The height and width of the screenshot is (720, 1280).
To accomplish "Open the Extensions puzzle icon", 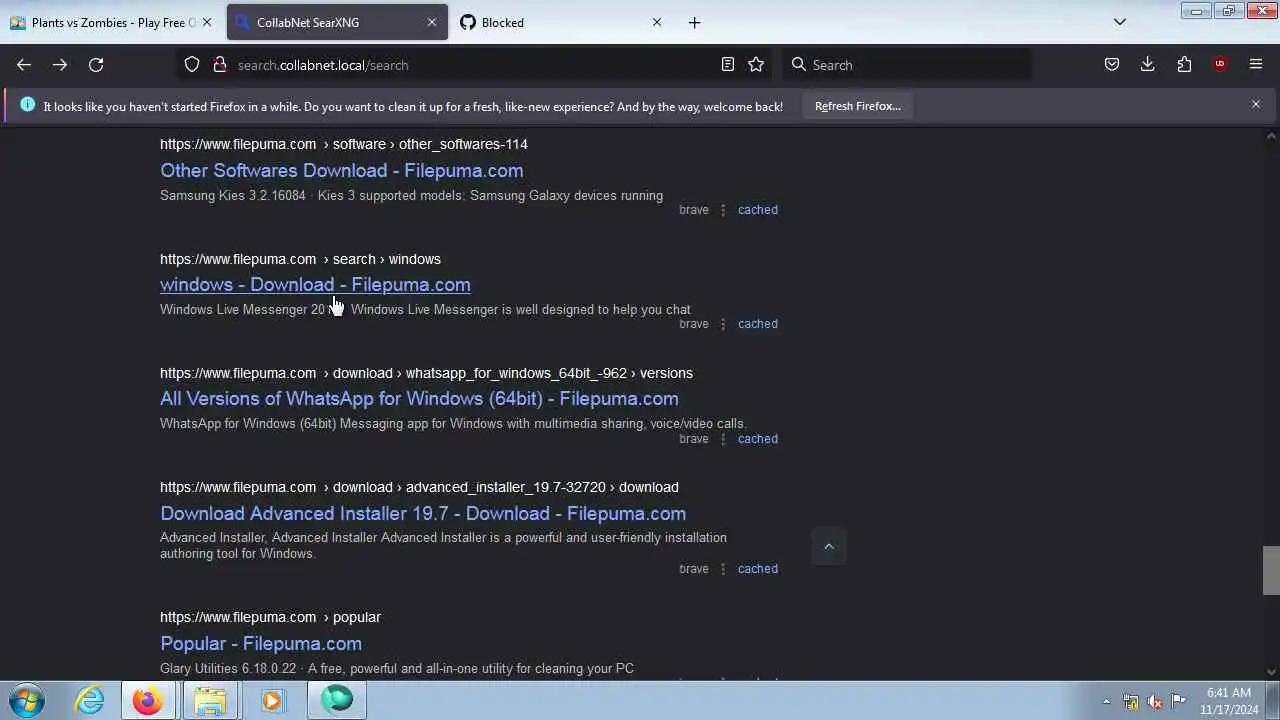I will click(x=1184, y=65).
